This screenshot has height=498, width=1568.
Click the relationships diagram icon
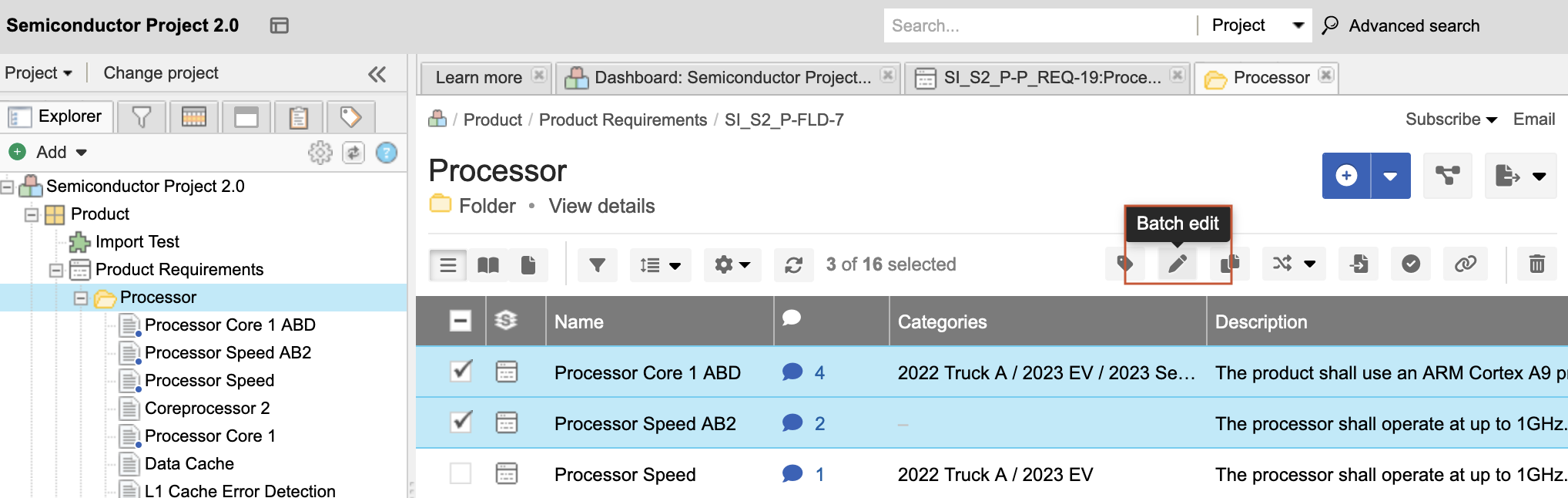(x=1448, y=176)
